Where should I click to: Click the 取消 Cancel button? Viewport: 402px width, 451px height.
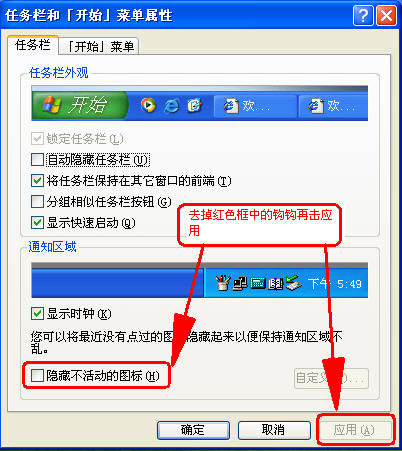(274, 430)
